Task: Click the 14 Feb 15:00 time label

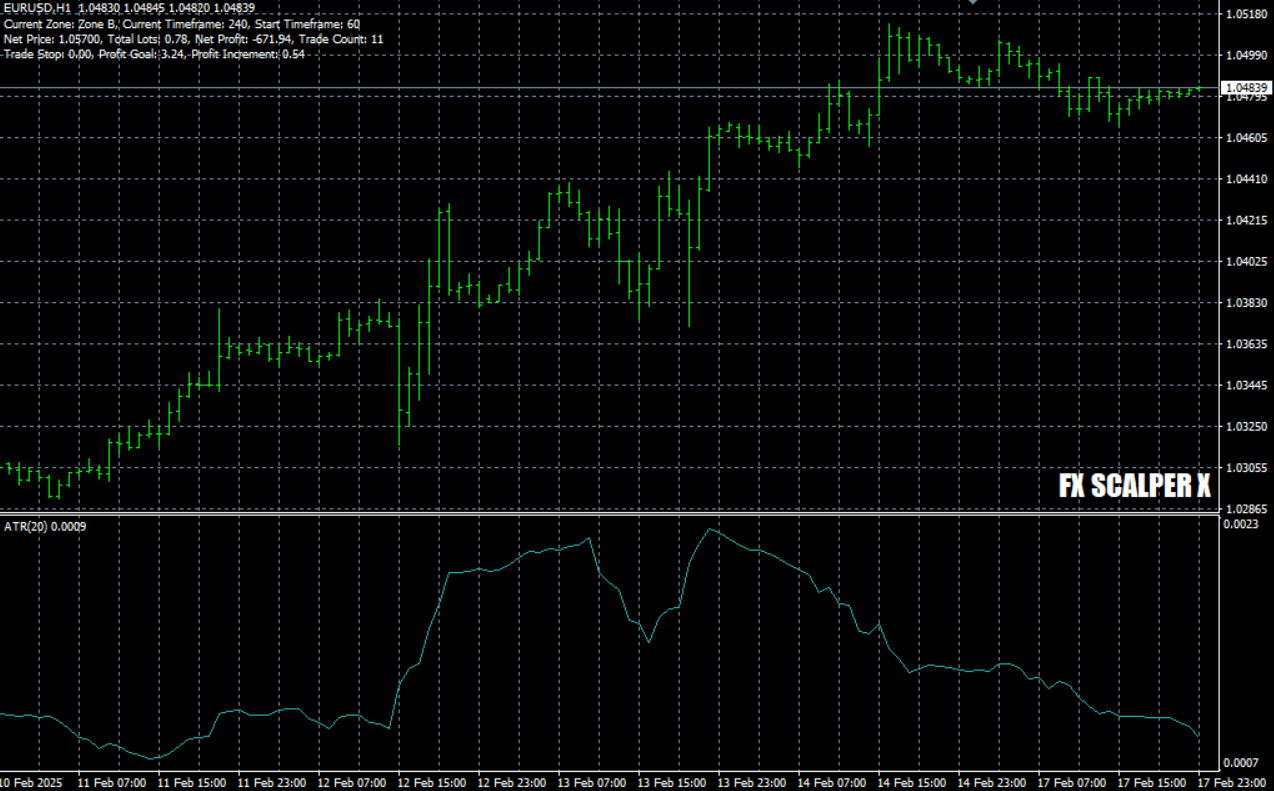Action: click(910, 782)
